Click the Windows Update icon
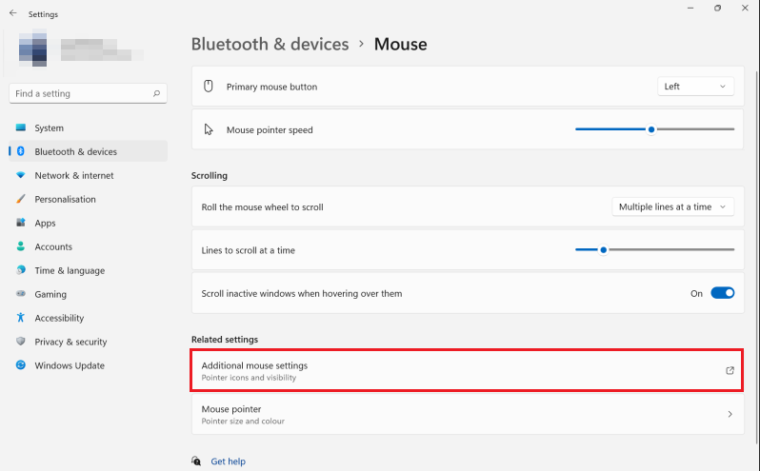The image size is (760, 471). coord(20,366)
